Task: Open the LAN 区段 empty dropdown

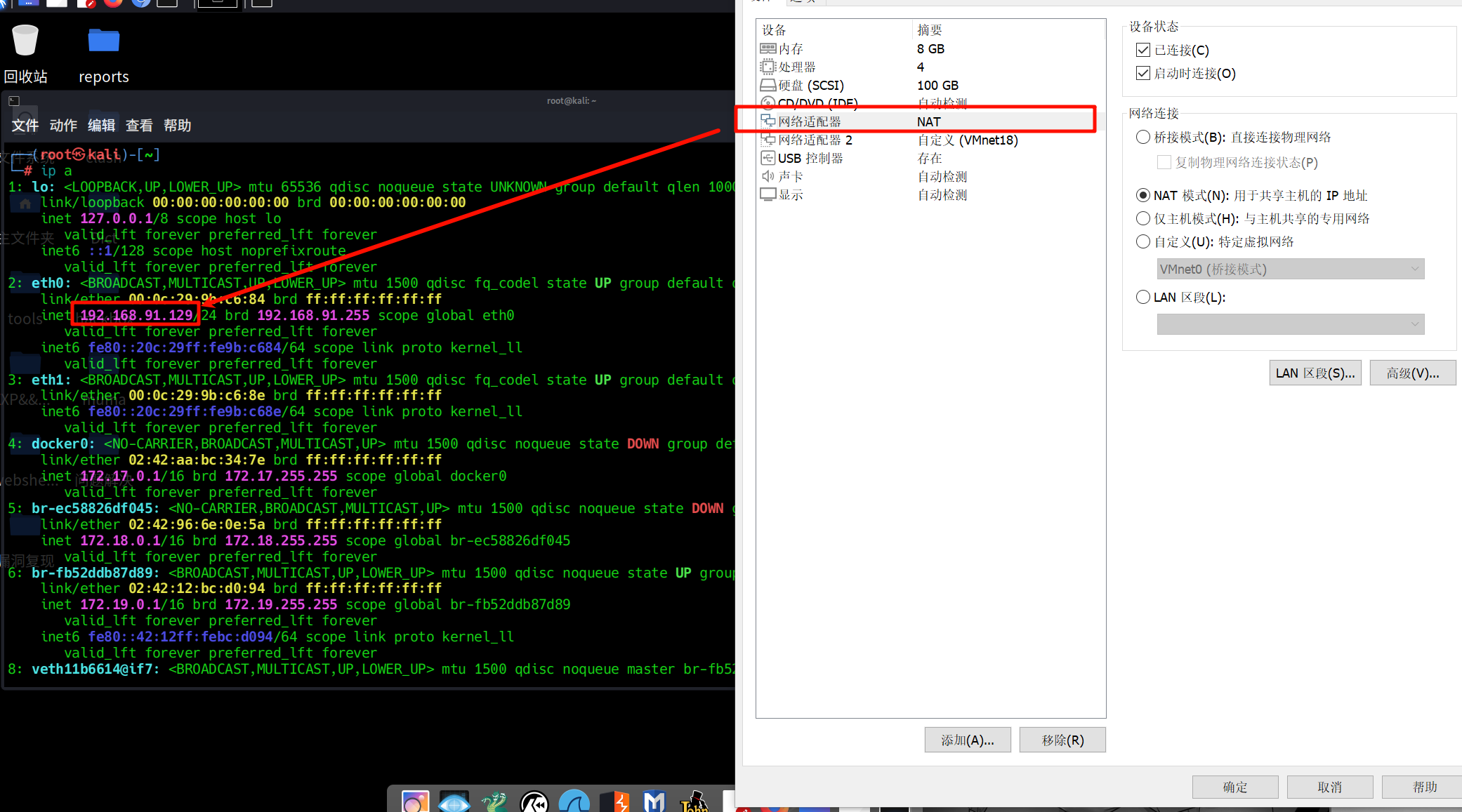Action: (1291, 324)
